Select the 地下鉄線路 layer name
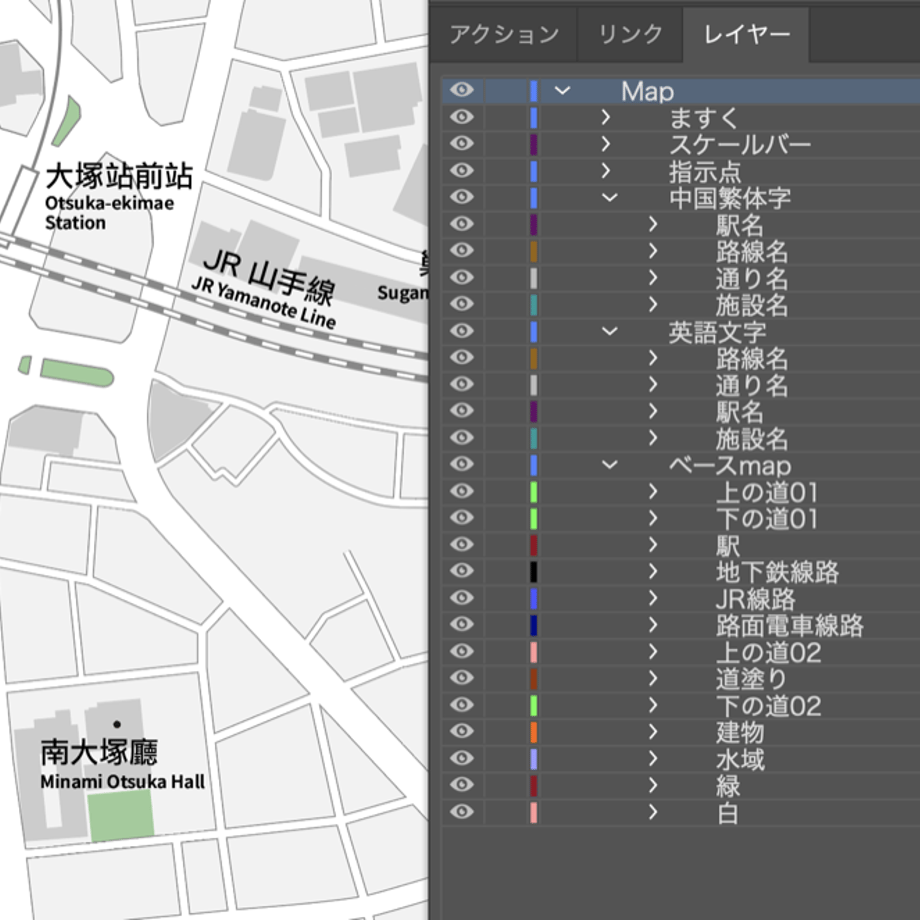 click(777, 571)
